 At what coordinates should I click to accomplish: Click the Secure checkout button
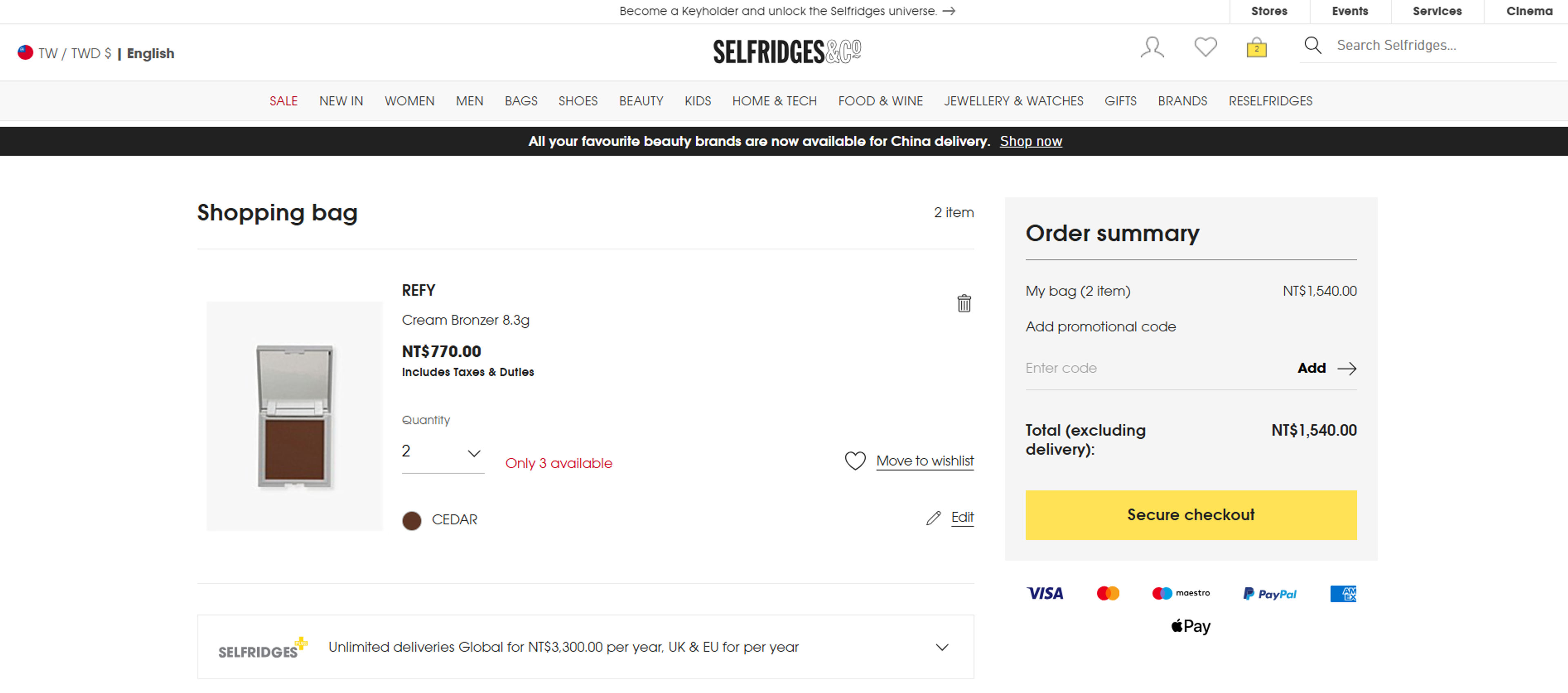pos(1190,515)
